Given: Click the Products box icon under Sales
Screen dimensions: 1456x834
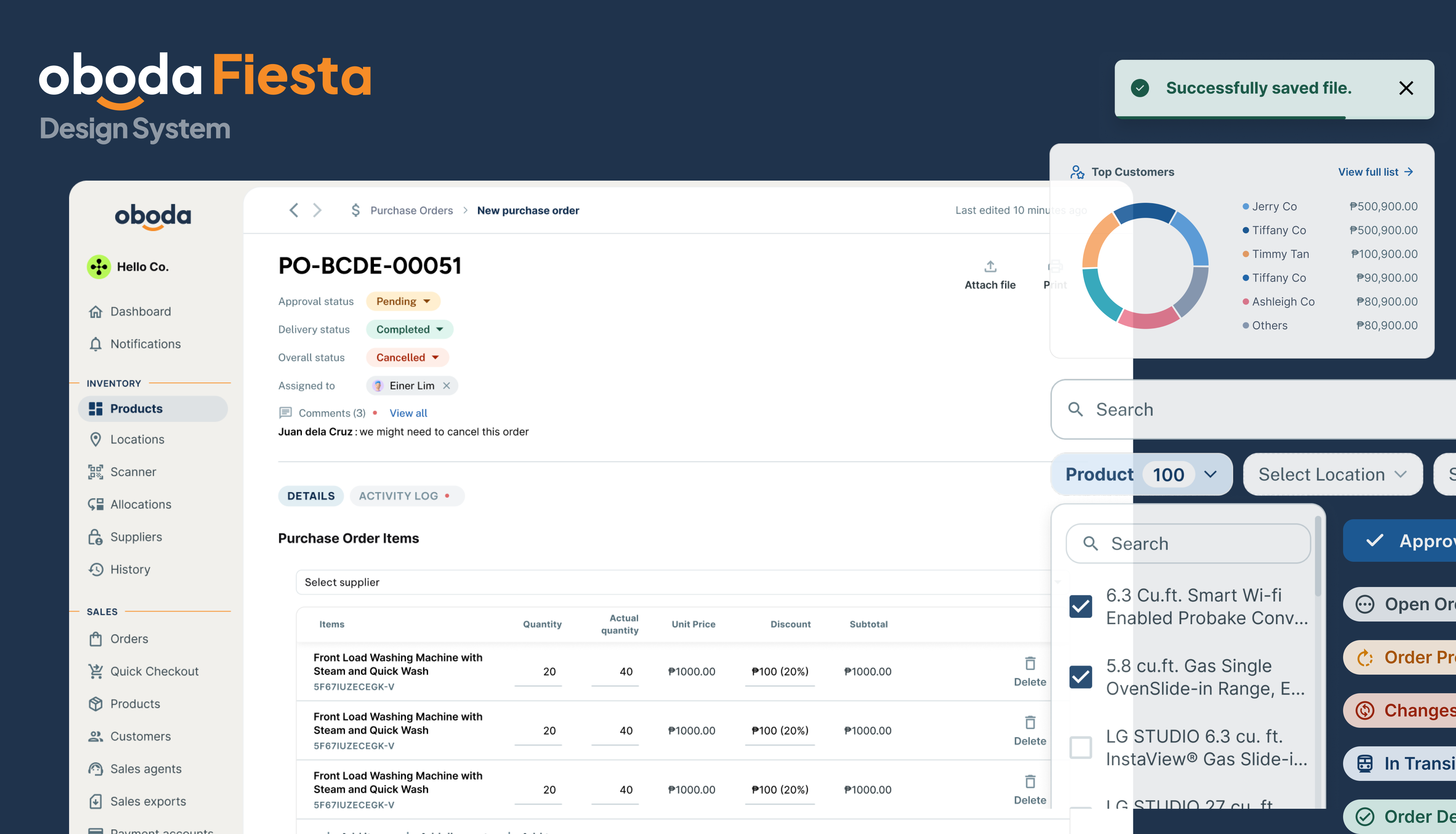Looking at the screenshot, I should point(96,704).
